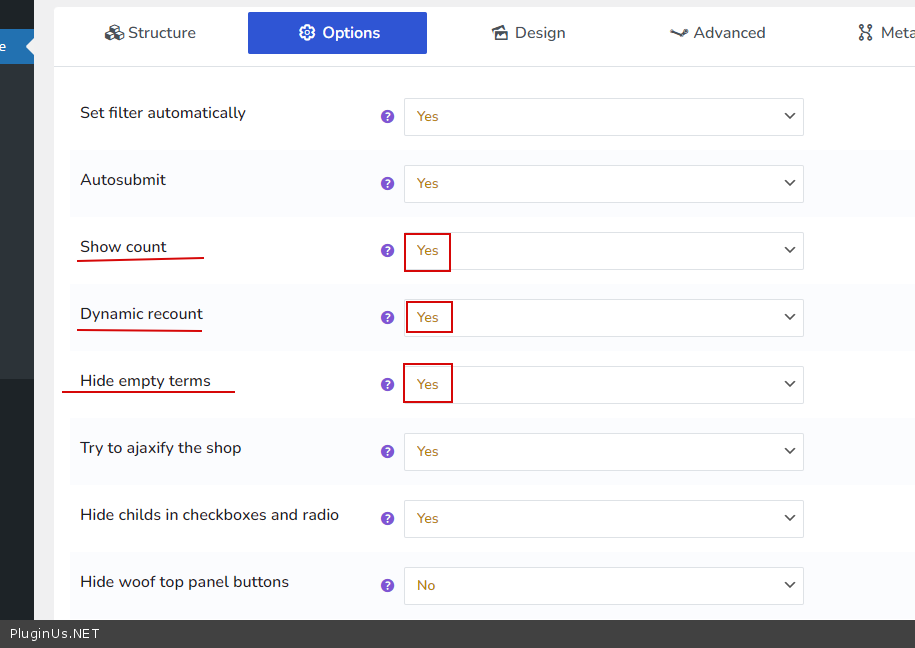Click help icon for Hide woof top panel buttons
The width and height of the screenshot is (915, 648).
pyautogui.click(x=388, y=585)
